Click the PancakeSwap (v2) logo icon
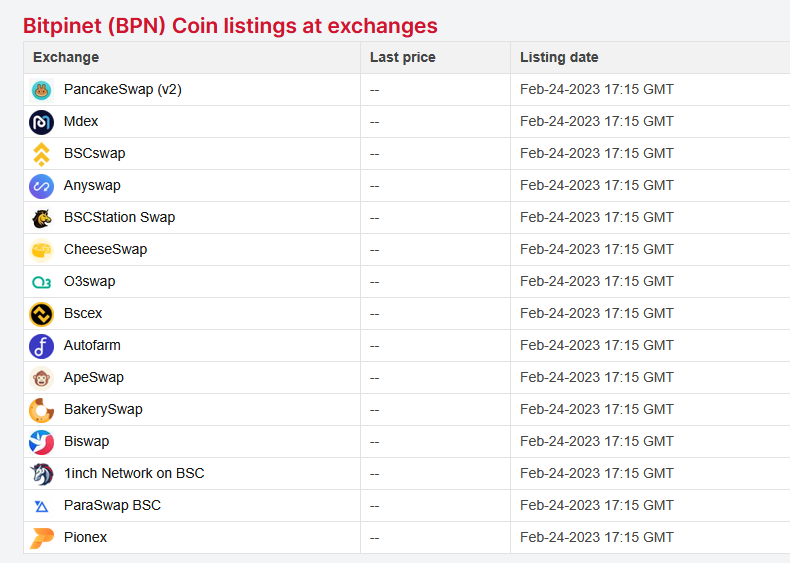This screenshot has height=563, width=790. click(x=41, y=90)
